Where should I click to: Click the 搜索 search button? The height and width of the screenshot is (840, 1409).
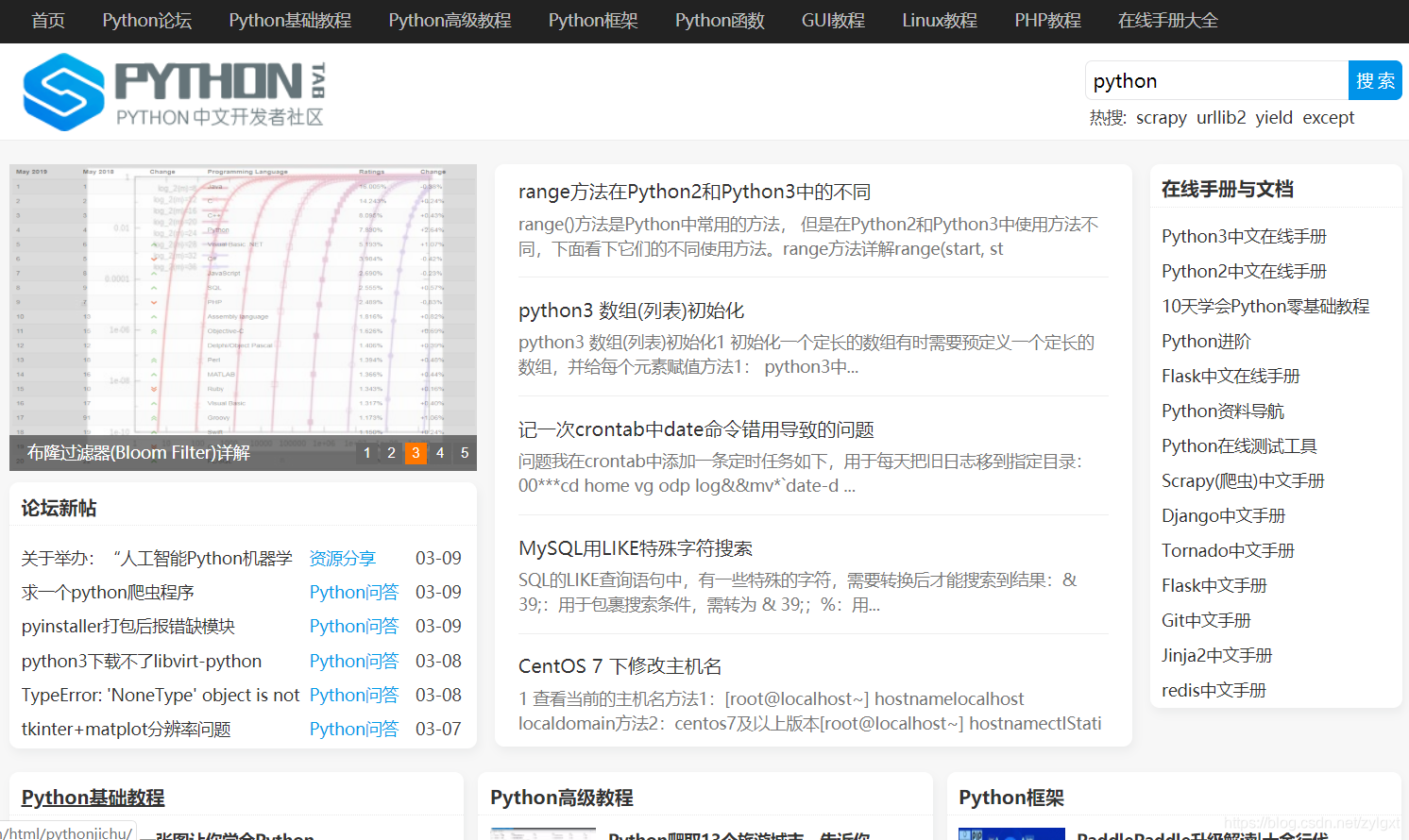click(x=1375, y=80)
